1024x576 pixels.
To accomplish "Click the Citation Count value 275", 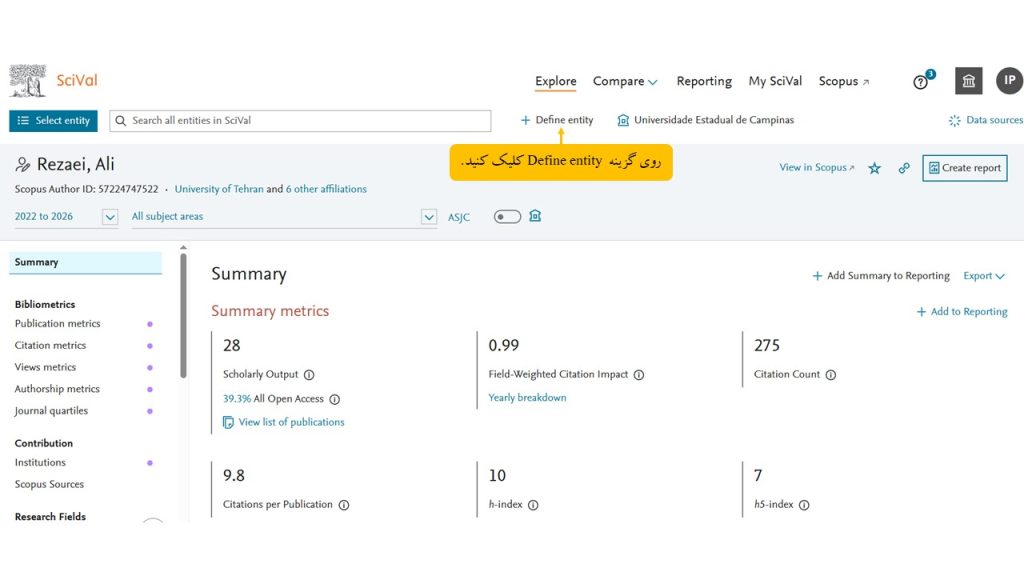I will [x=767, y=345].
